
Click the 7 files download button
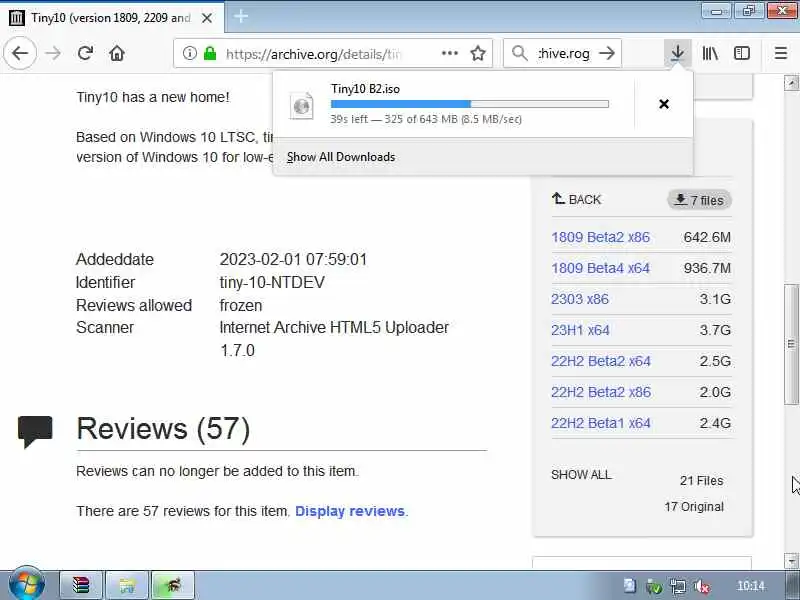699,200
